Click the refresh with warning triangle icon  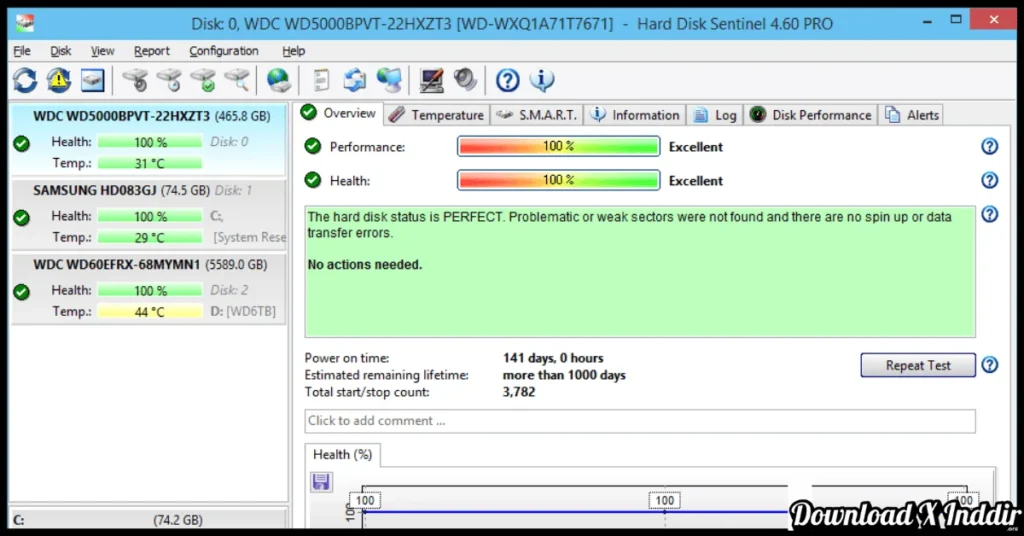59,80
